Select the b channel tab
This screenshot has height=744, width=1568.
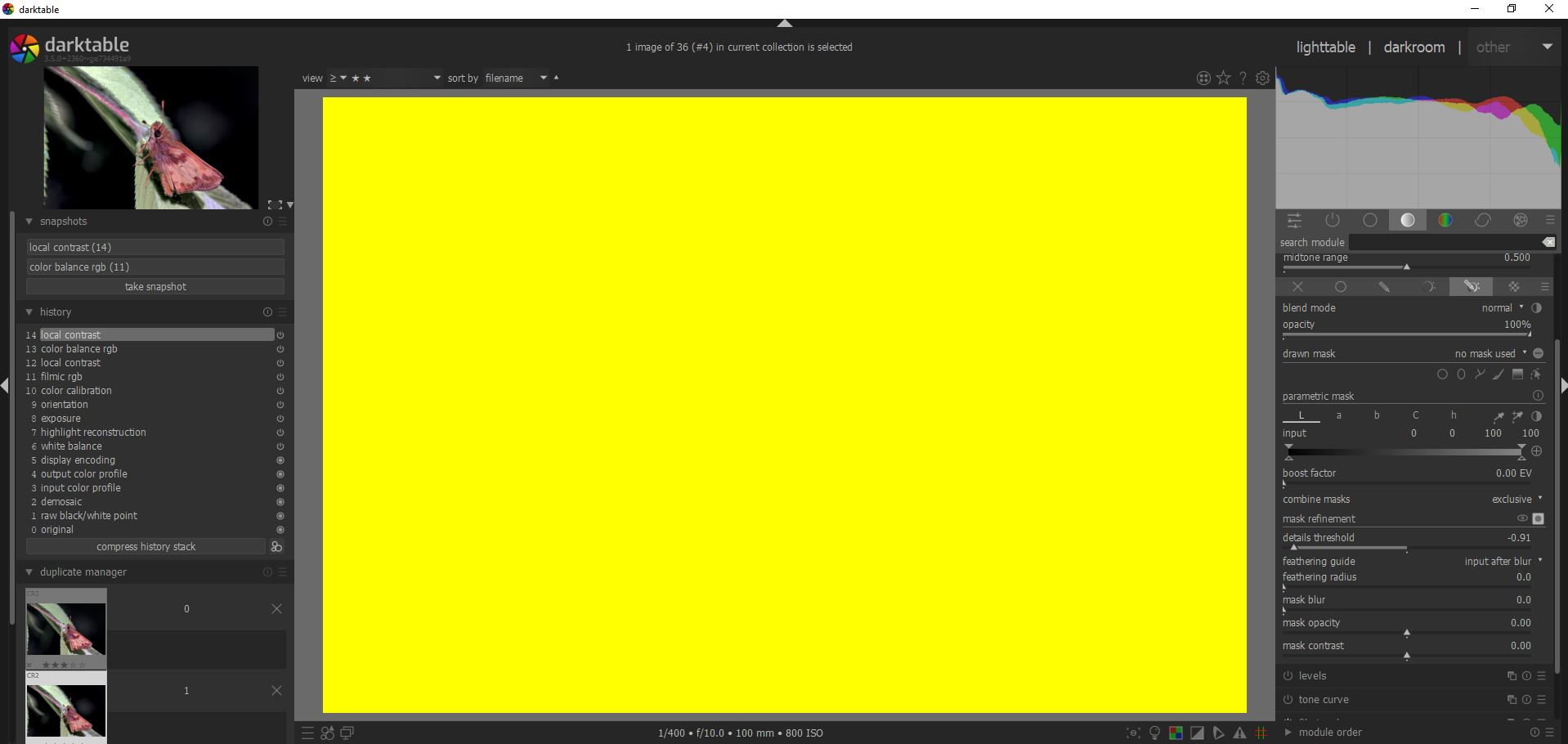(1377, 416)
